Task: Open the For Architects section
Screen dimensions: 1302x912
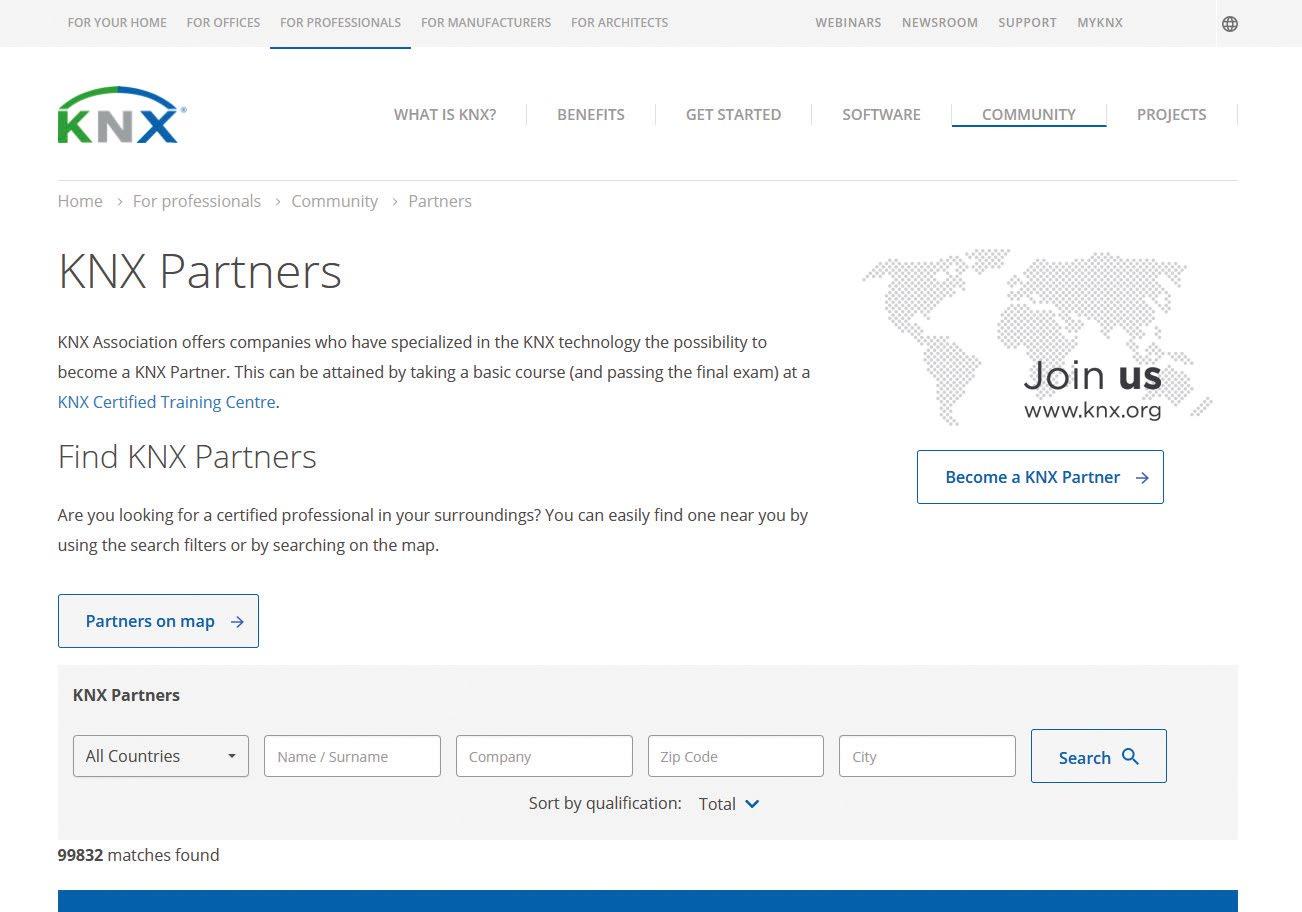Action: (619, 22)
